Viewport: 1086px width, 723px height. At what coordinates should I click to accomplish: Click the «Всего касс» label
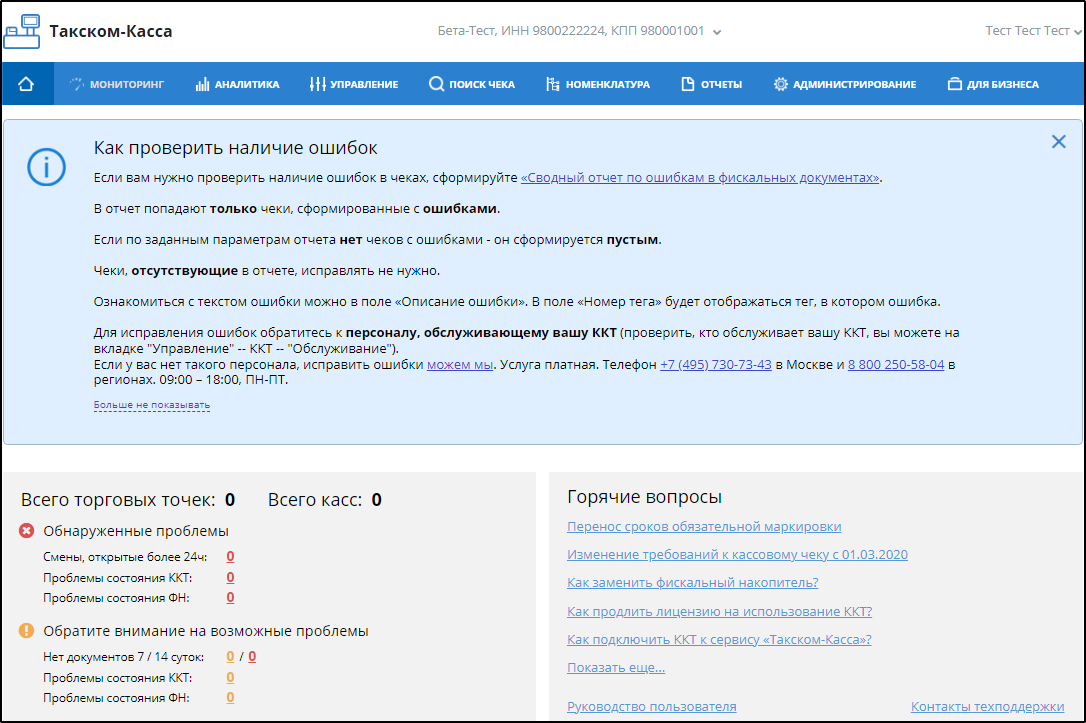[314, 500]
